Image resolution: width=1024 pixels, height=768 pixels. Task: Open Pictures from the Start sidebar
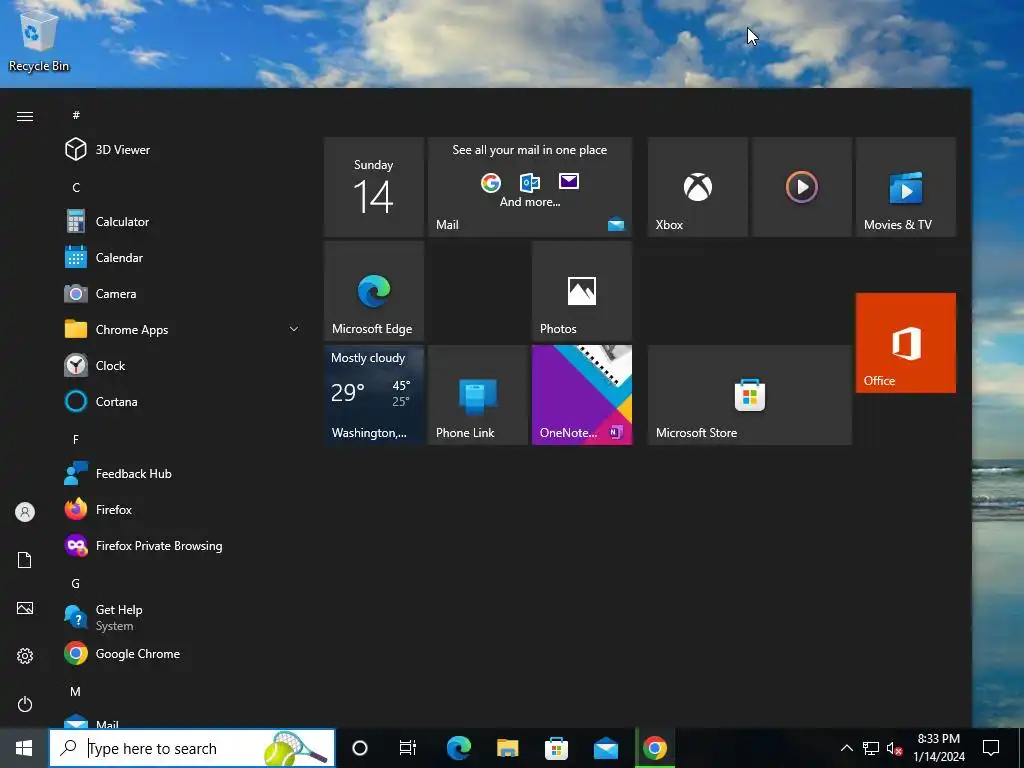tap(25, 608)
